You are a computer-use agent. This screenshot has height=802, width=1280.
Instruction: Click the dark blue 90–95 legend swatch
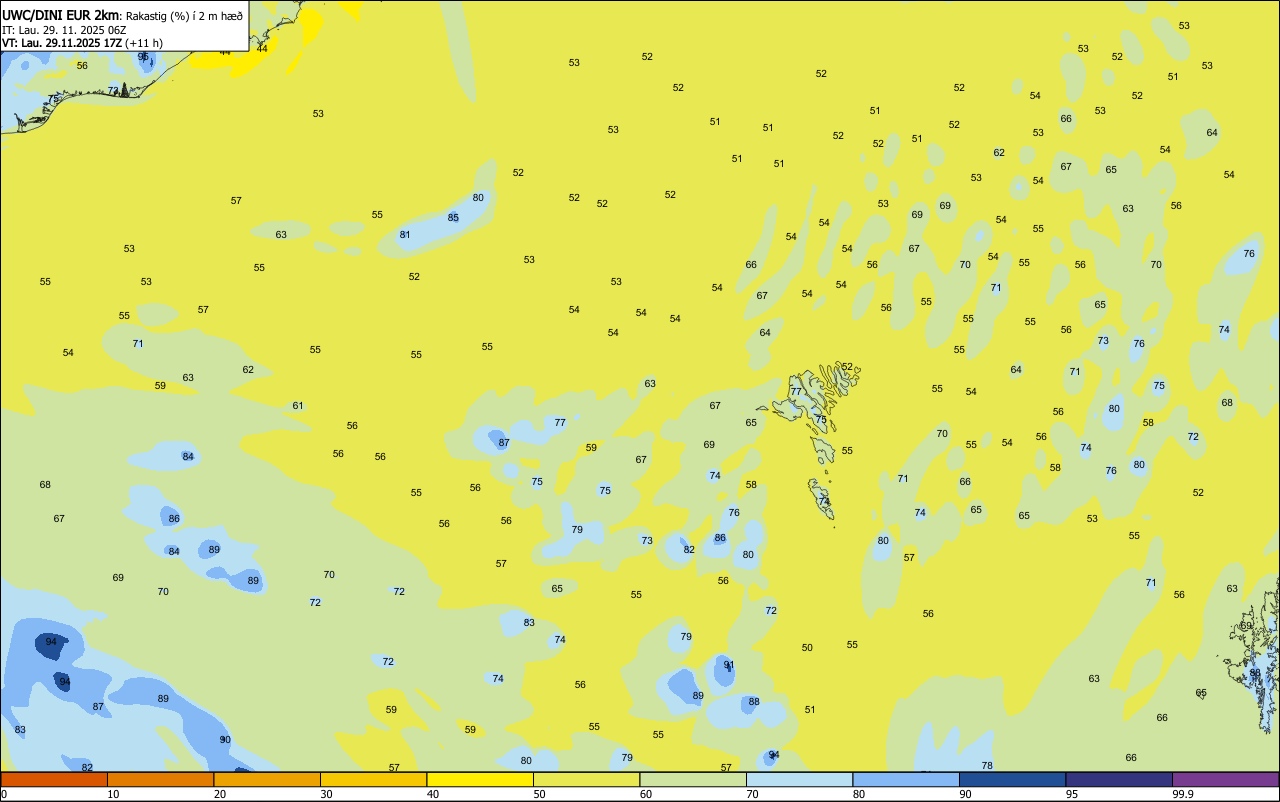1012,779
